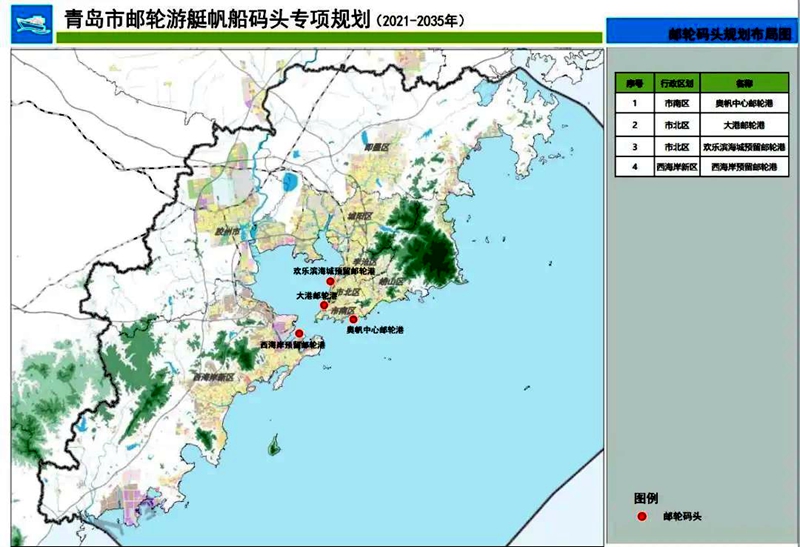
Task: Click the 城阳区 label on the map
Action: pyautogui.click(x=358, y=215)
